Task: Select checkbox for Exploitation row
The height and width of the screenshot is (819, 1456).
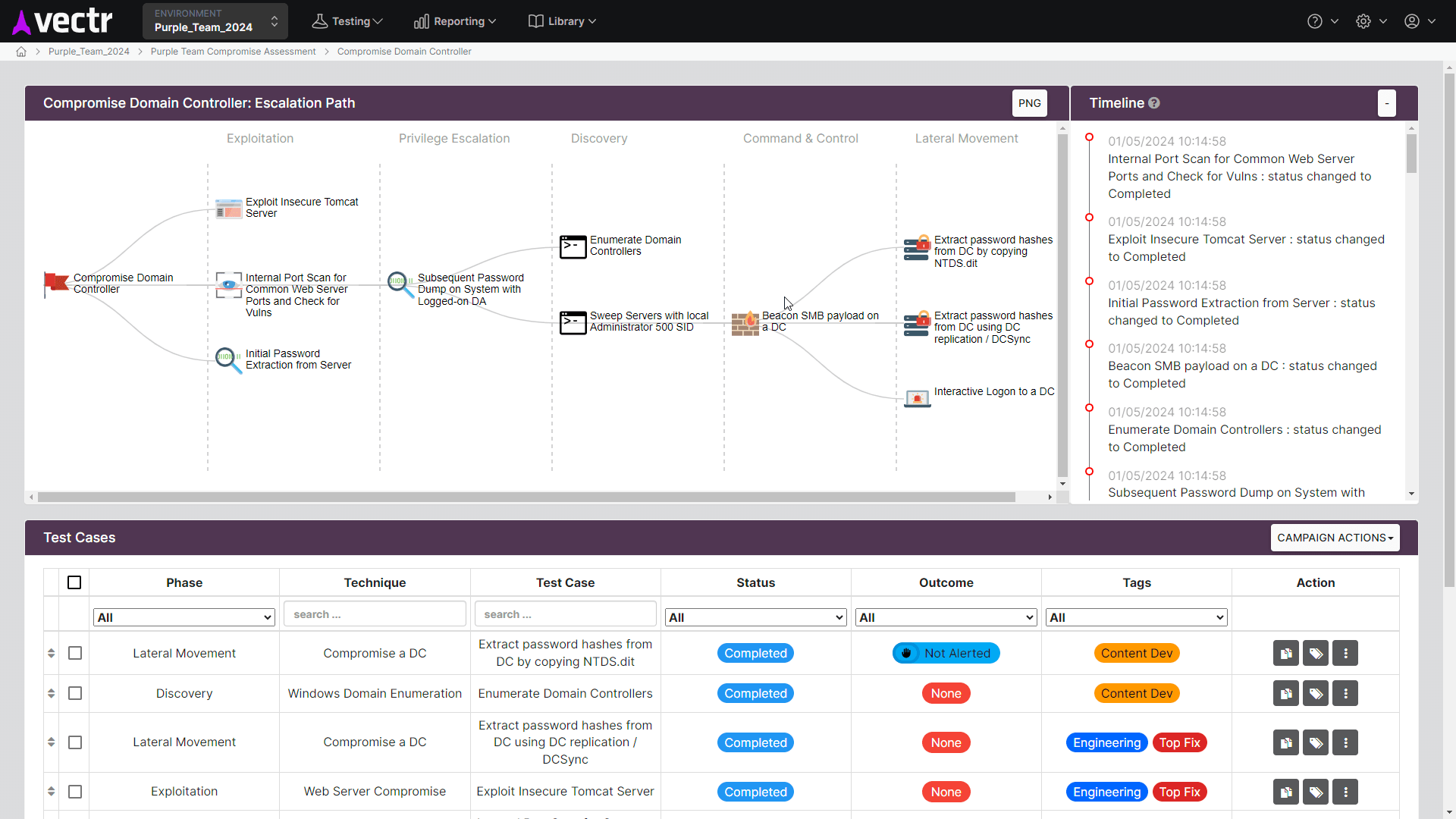Action: (75, 792)
